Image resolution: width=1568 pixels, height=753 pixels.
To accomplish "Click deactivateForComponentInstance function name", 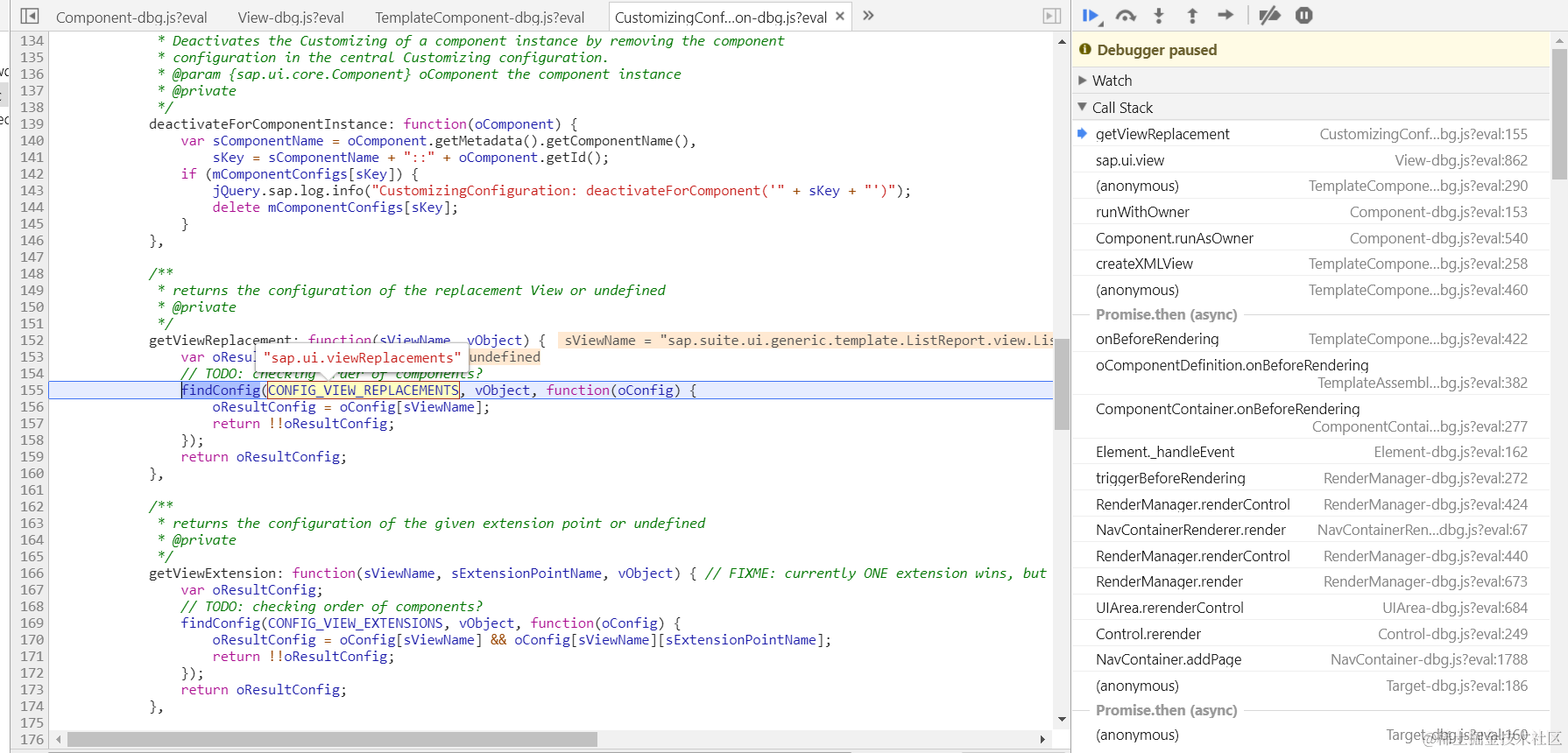I will (268, 124).
